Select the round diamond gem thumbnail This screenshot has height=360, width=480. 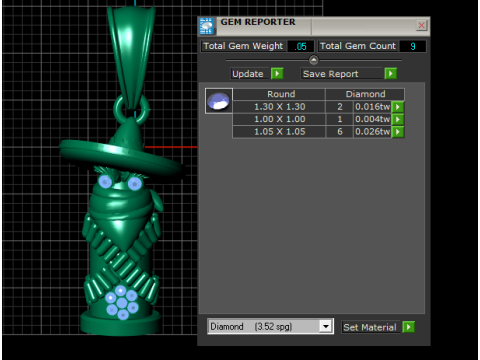(x=219, y=101)
